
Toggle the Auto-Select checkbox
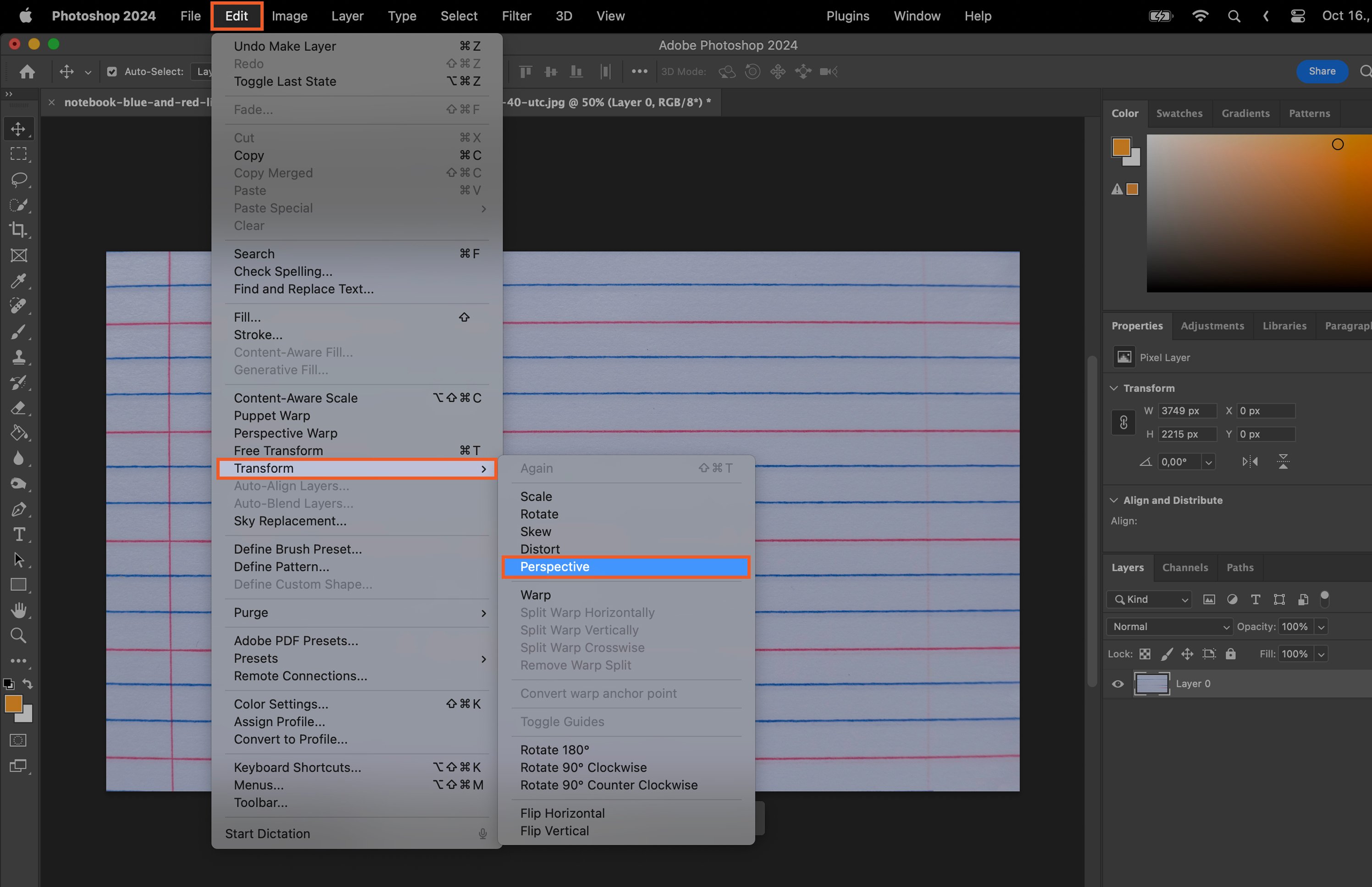pos(112,72)
